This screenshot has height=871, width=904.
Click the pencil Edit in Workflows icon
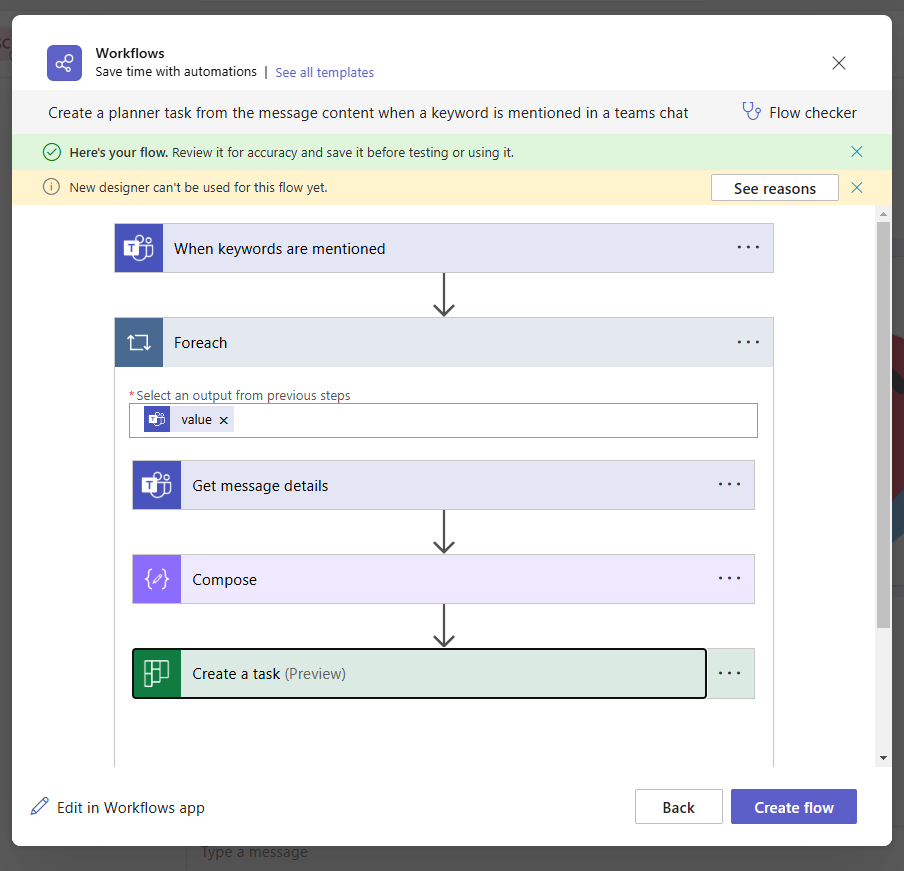click(40, 806)
